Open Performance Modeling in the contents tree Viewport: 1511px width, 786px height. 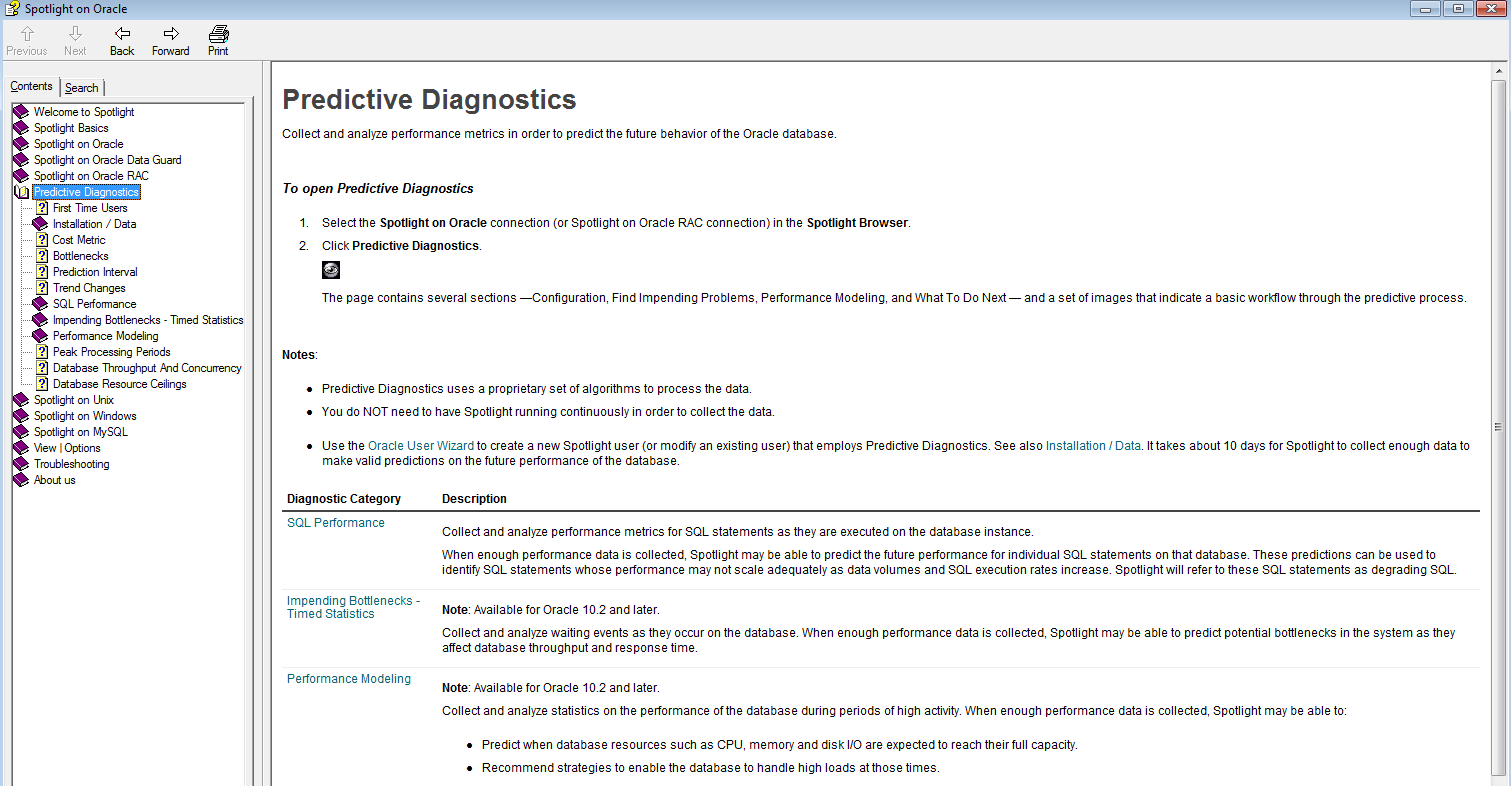106,336
